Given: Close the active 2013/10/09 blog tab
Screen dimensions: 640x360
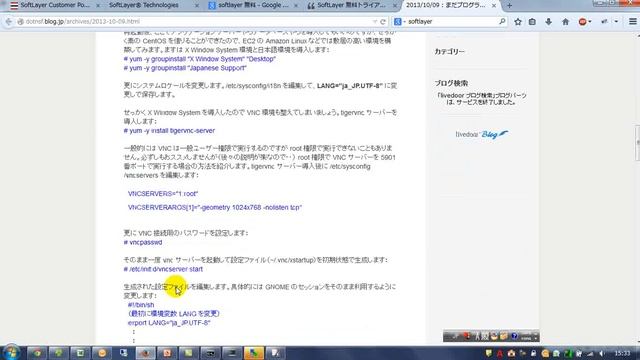Looking at the screenshot, I should (494, 6).
